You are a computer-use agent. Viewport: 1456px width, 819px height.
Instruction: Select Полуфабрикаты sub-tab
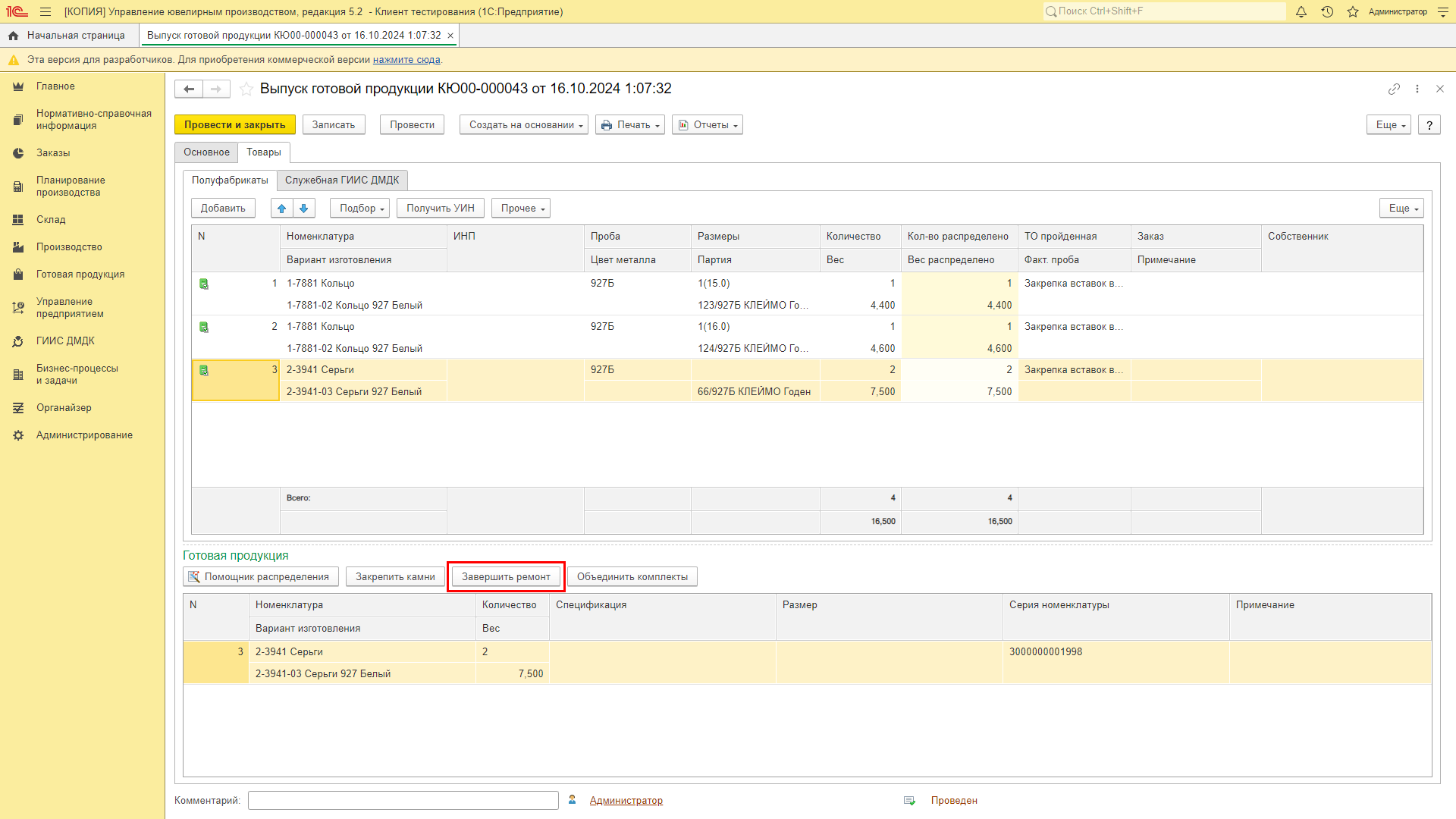pyautogui.click(x=230, y=180)
